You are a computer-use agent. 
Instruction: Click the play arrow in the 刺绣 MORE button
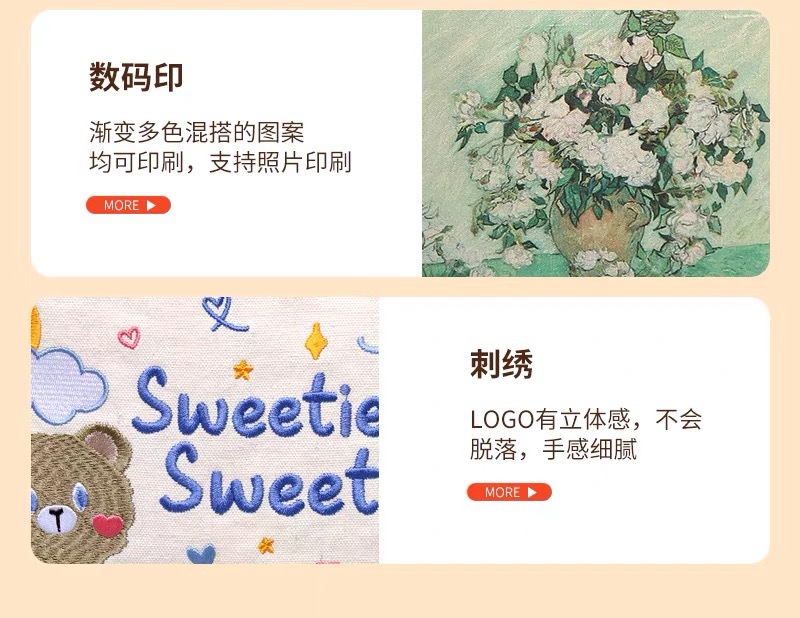point(532,492)
